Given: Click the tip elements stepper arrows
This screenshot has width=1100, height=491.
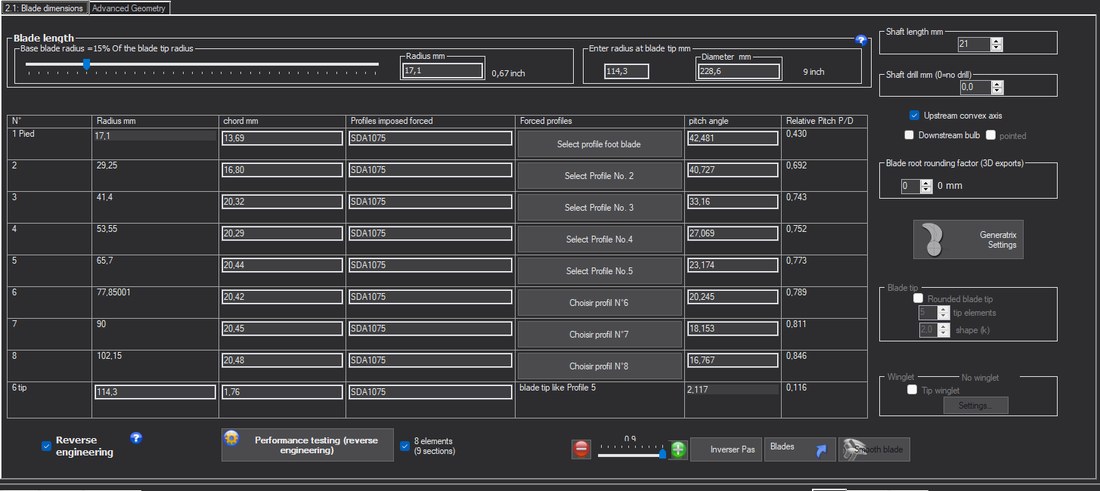Looking at the screenshot, I should point(944,313).
